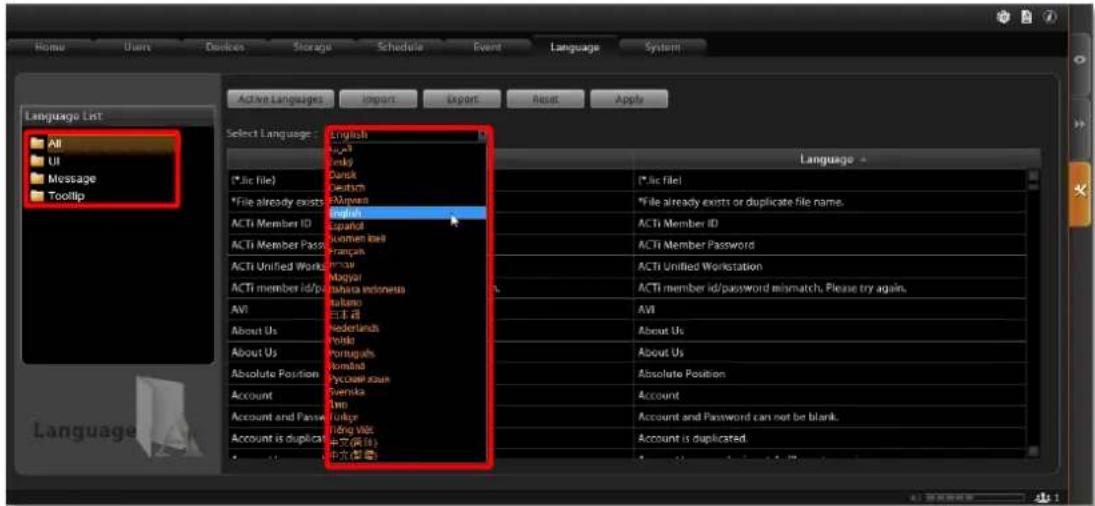Click the orange wrench setup side tab

(1080, 193)
